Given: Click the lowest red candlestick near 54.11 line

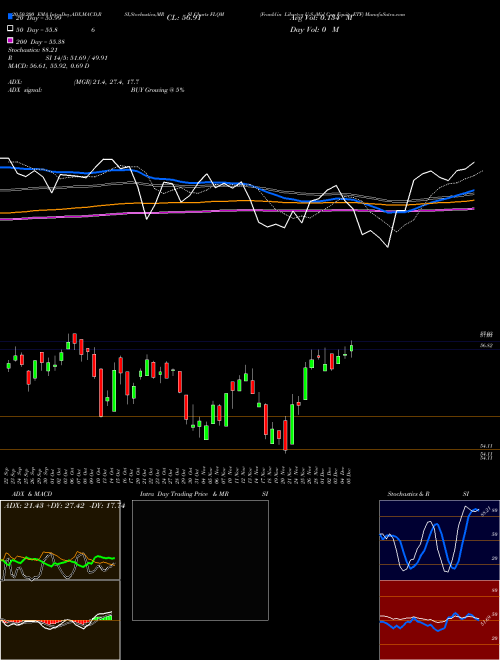Looking at the screenshot, I should [x=285, y=435].
